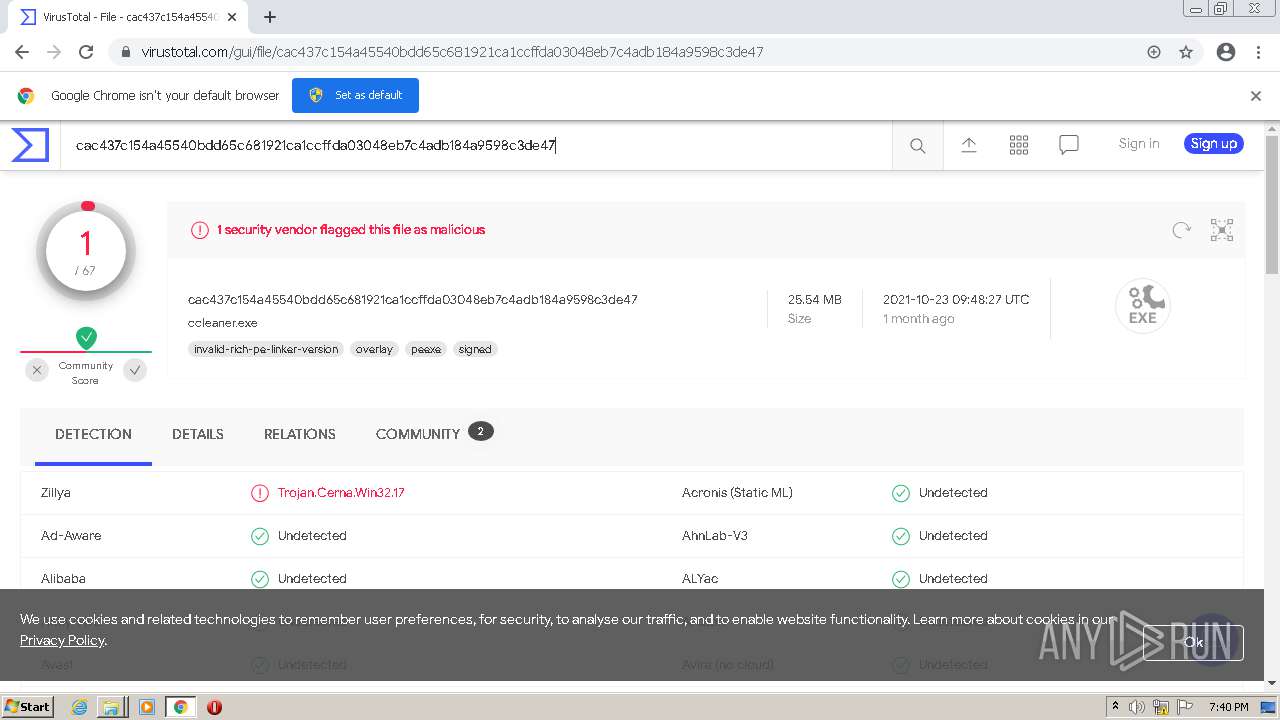Accept cookies with Ok button
This screenshot has height=720, width=1280.
pyautogui.click(x=1193, y=643)
